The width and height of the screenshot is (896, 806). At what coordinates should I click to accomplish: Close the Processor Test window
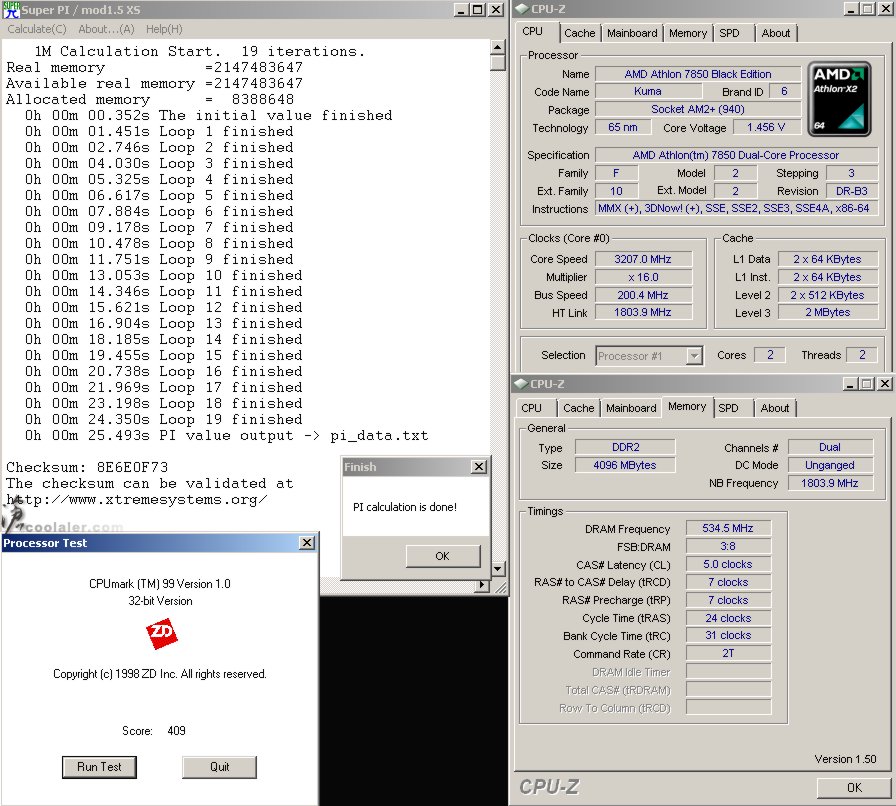click(307, 543)
